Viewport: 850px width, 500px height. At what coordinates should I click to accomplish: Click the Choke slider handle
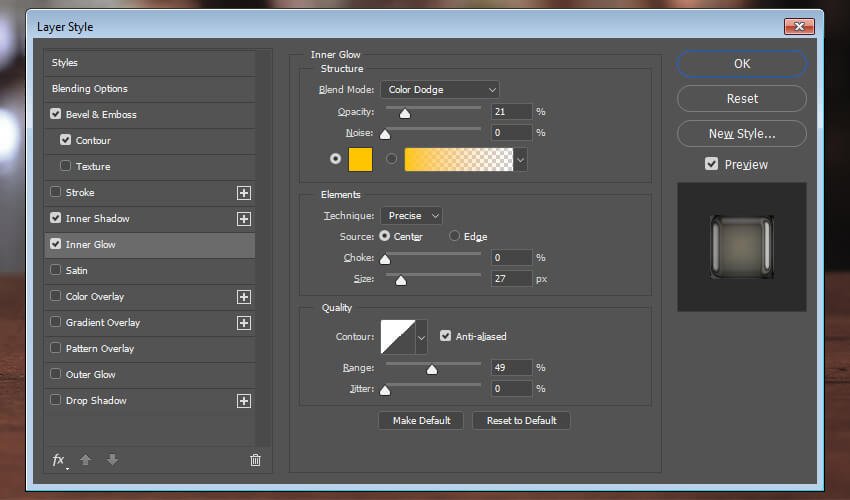pyautogui.click(x=385, y=259)
